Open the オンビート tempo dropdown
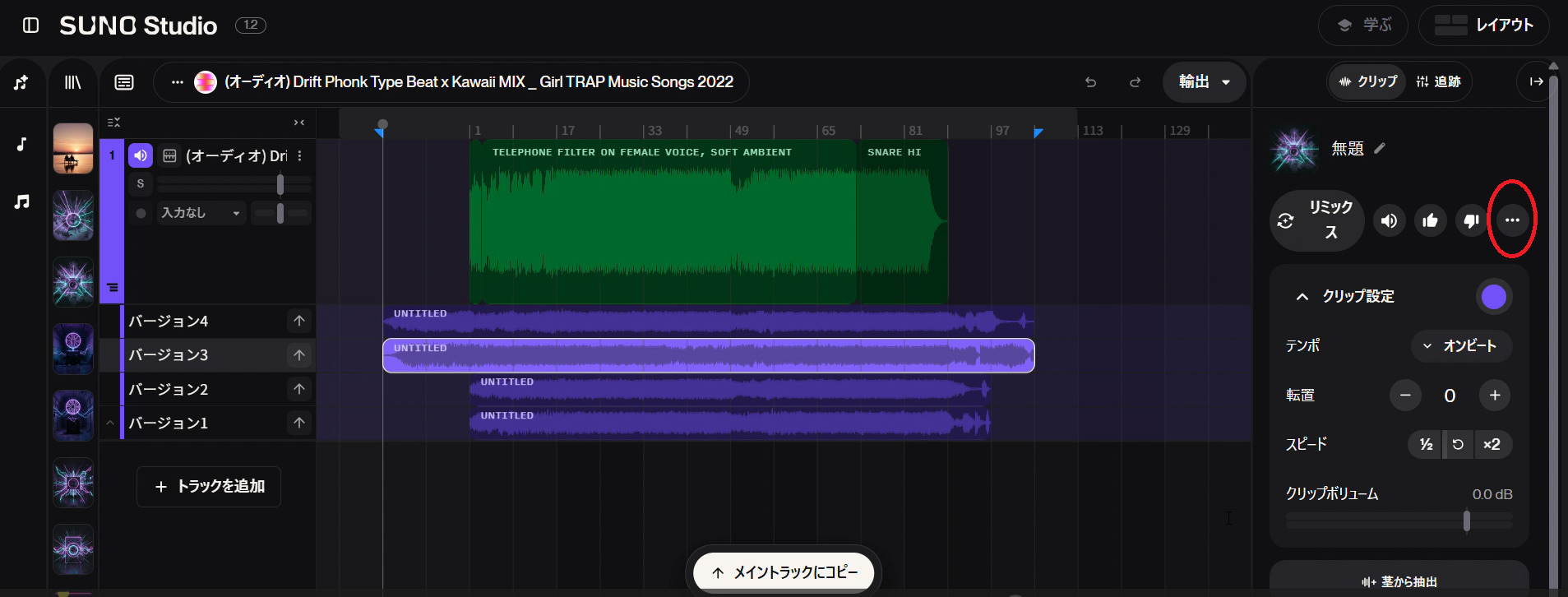This screenshot has width=1568, height=597. pyautogui.click(x=1461, y=346)
